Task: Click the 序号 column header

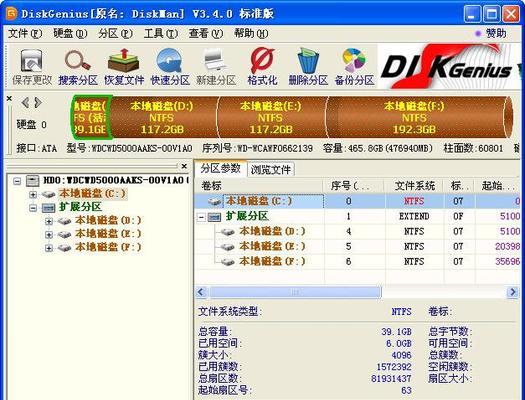Action: pos(354,185)
